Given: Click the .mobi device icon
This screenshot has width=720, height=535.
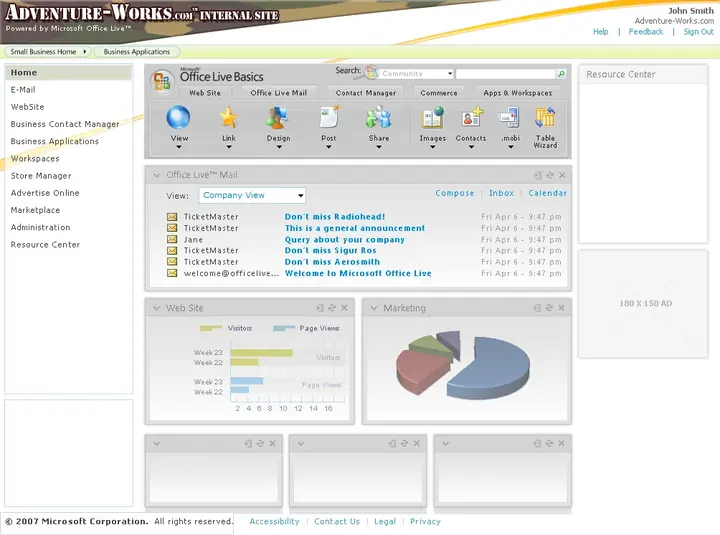Looking at the screenshot, I should click(509, 117).
